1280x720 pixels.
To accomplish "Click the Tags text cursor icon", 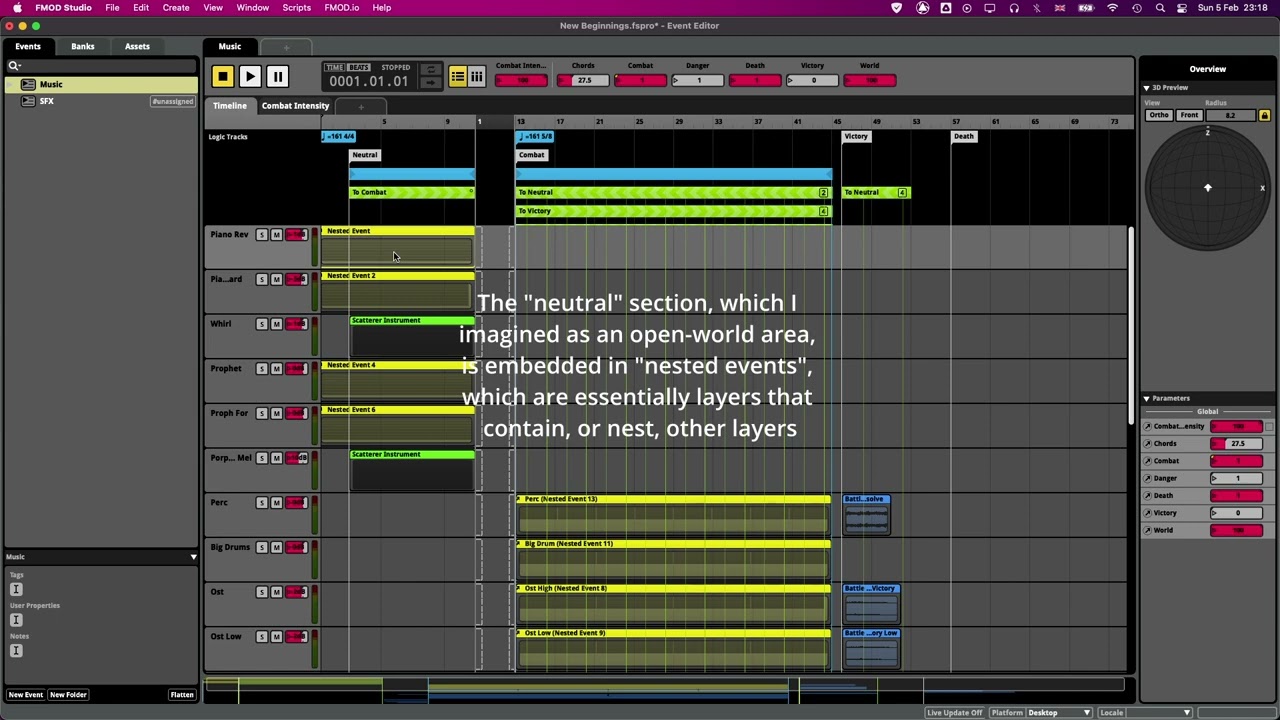I will pos(16,589).
